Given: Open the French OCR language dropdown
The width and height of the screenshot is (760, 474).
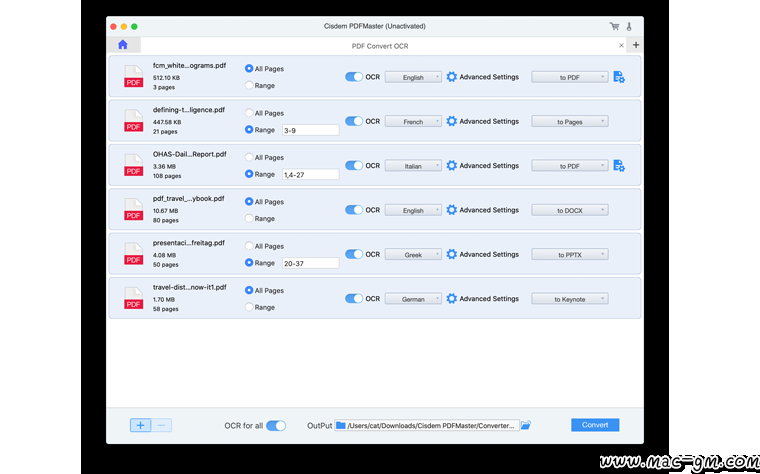Looking at the screenshot, I should pyautogui.click(x=413, y=122).
